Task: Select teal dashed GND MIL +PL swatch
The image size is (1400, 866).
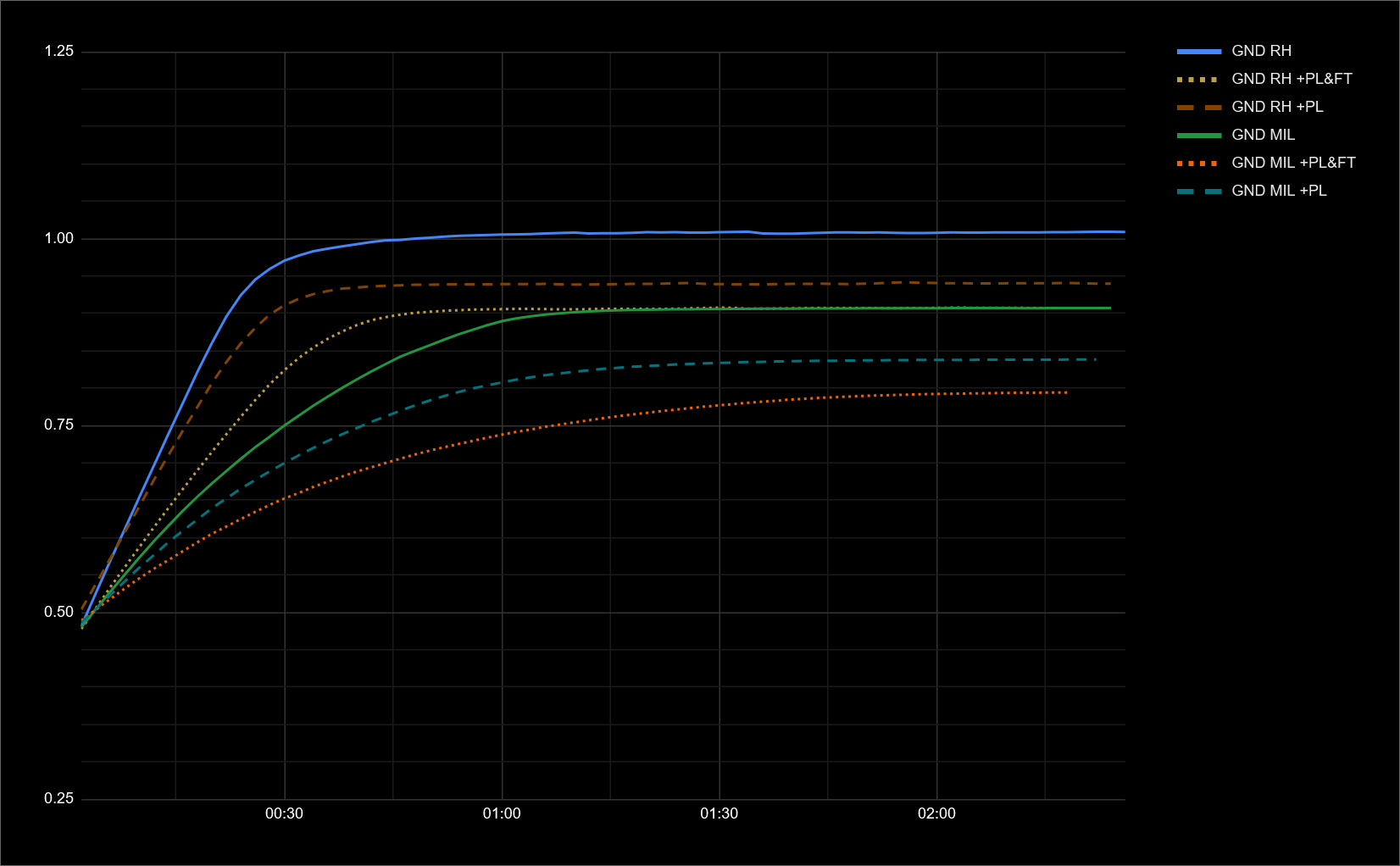Action: [1198, 192]
